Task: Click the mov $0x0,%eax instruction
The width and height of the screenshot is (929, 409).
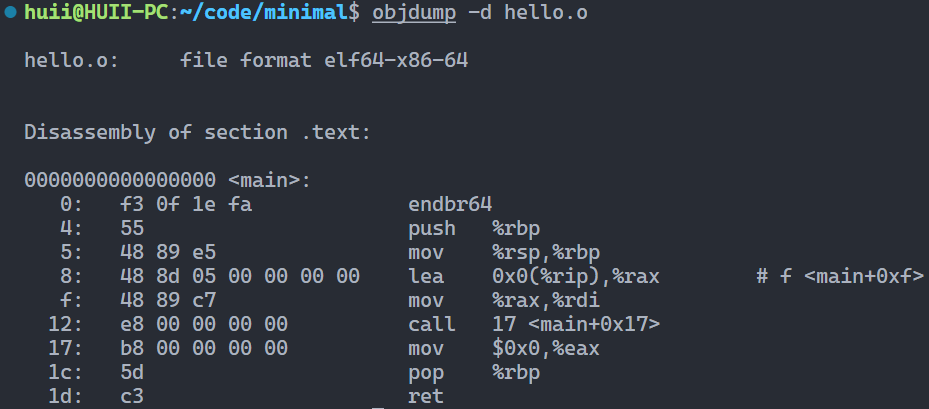Action: point(504,349)
